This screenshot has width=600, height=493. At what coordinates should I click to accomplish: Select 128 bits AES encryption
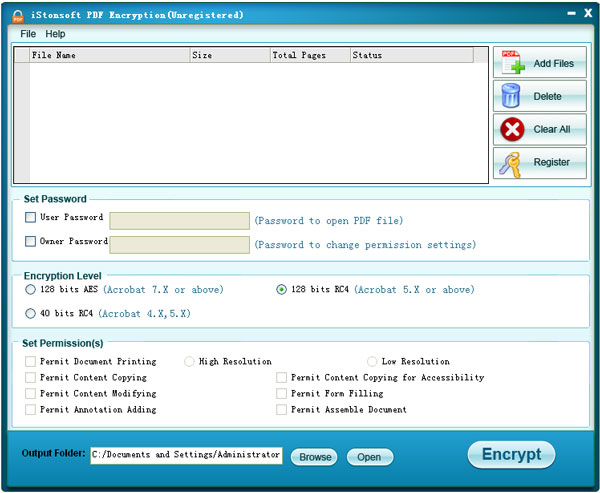coord(30,290)
